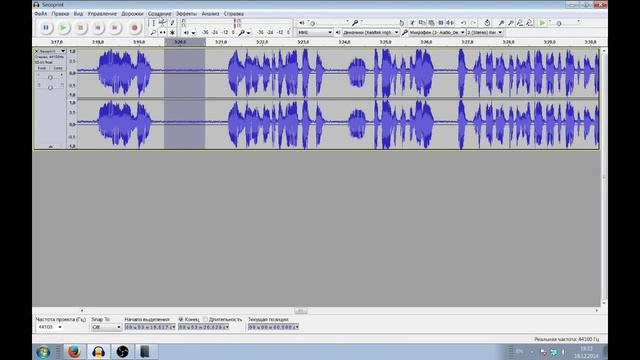
Task: Click the Sync-Lock tracks icon
Action: (487, 23)
